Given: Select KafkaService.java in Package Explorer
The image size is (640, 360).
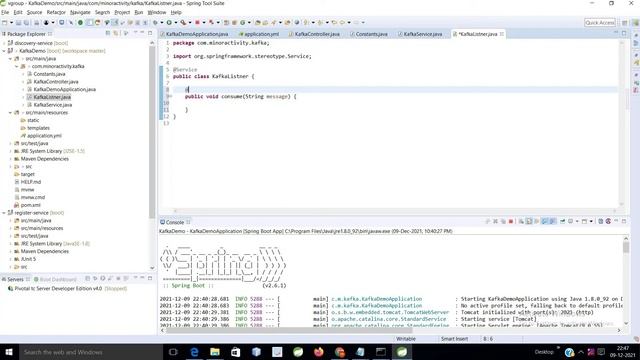Looking at the screenshot, I should 52,105.
